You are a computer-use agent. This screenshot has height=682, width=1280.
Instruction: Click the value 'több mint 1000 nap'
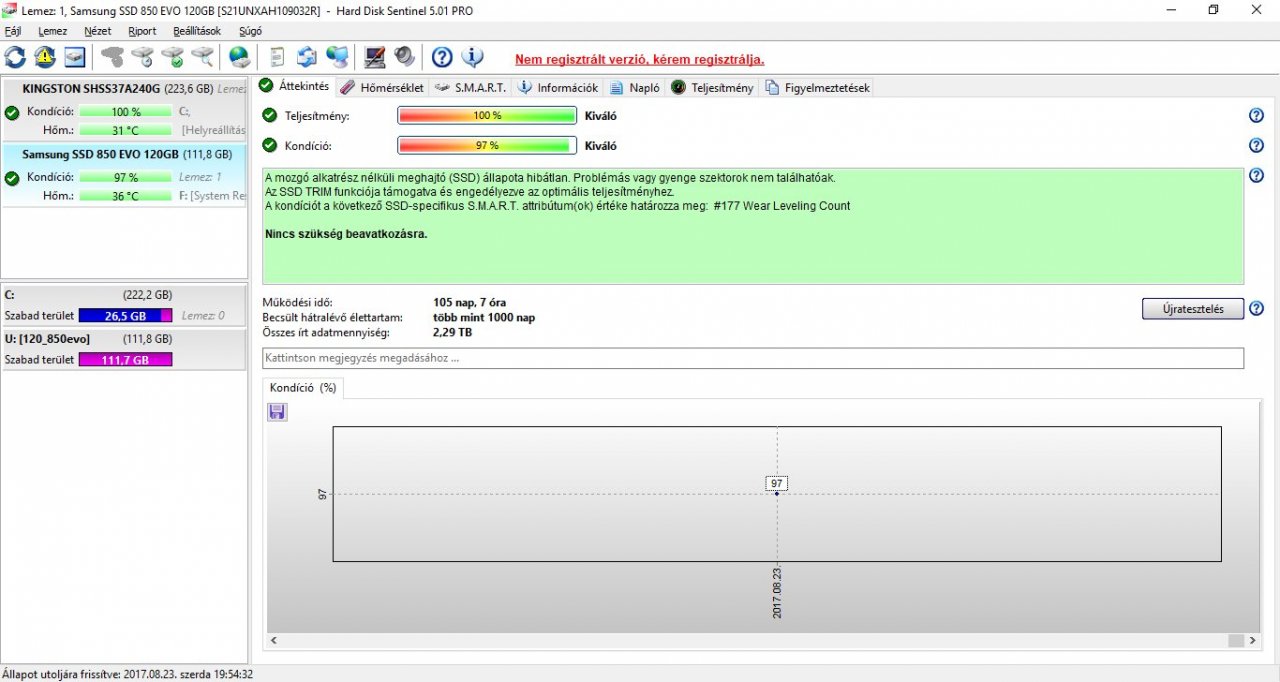pyautogui.click(x=484, y=318)
